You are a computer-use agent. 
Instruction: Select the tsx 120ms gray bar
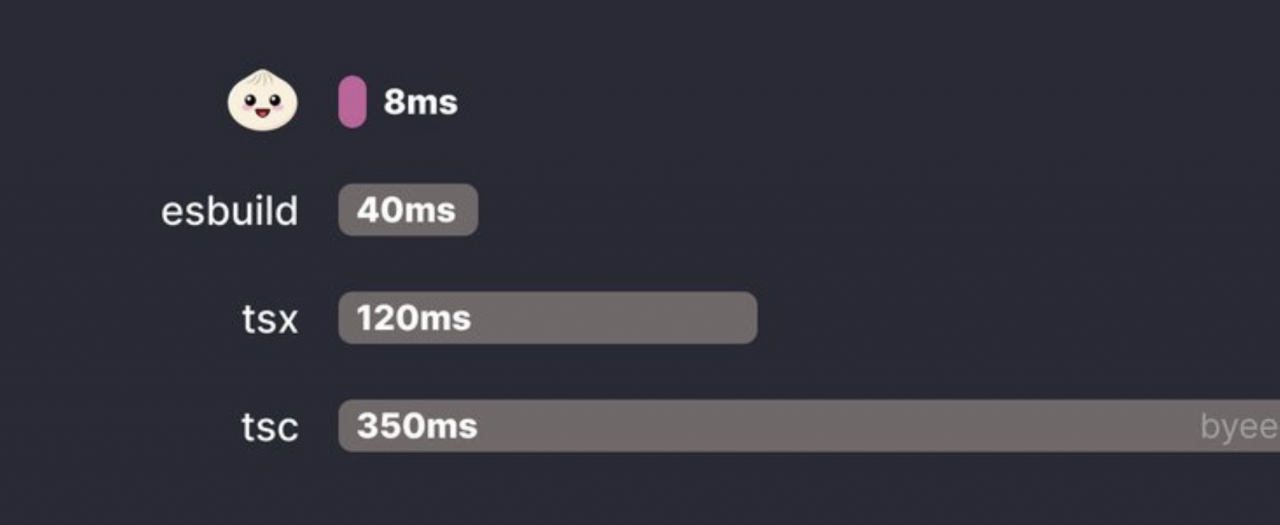pyautogui.click(x=547, y=318)
